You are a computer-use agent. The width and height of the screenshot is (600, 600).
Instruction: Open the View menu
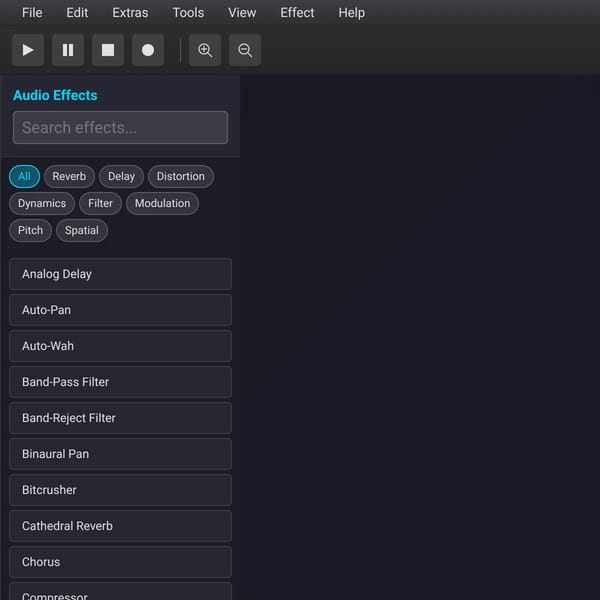click(x=242, y=13)
